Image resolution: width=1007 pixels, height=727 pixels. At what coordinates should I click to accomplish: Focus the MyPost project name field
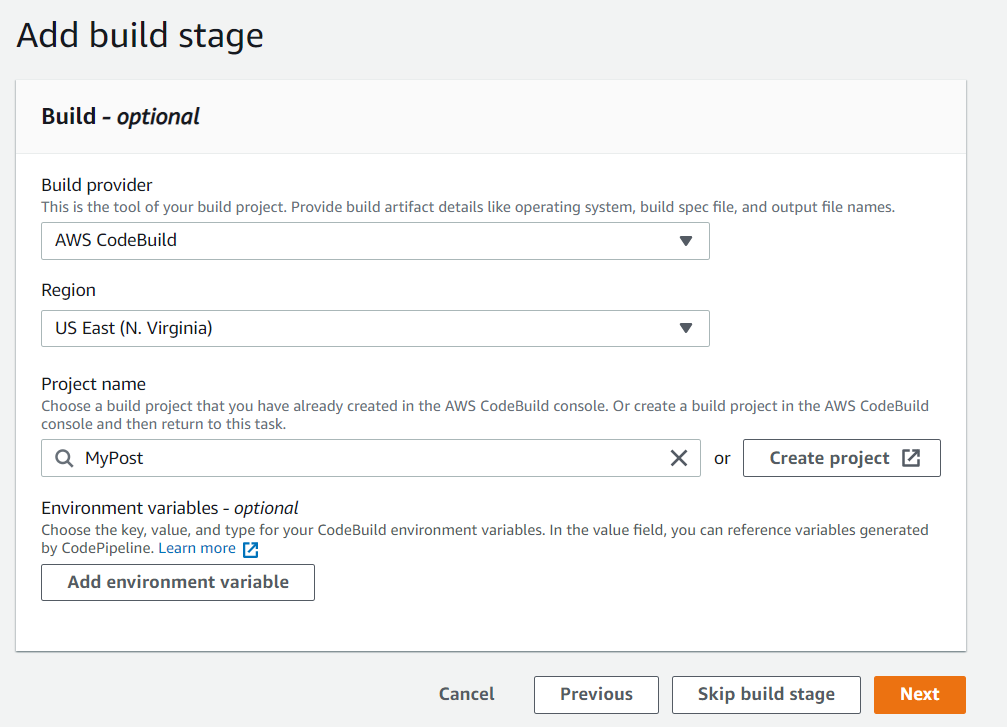pyautogui.click(x=370, y=458)
